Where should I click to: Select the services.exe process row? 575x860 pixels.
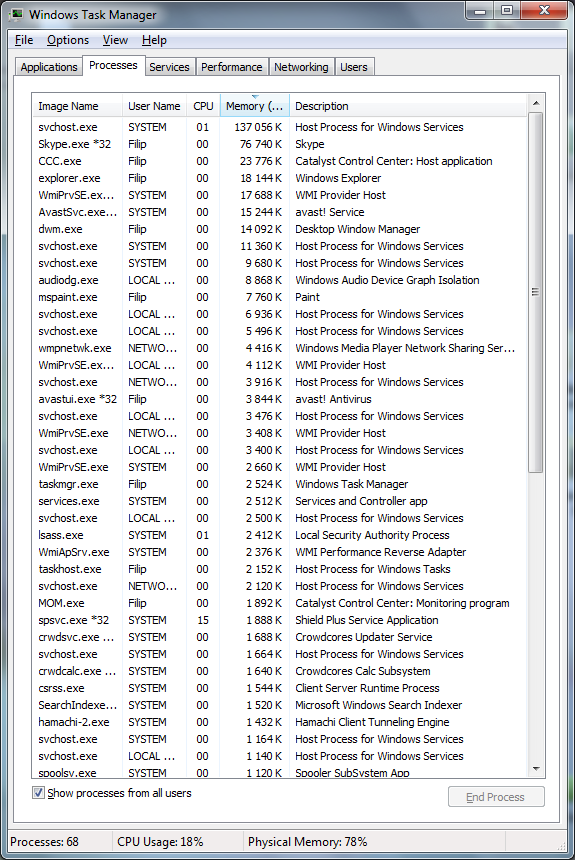280,501
